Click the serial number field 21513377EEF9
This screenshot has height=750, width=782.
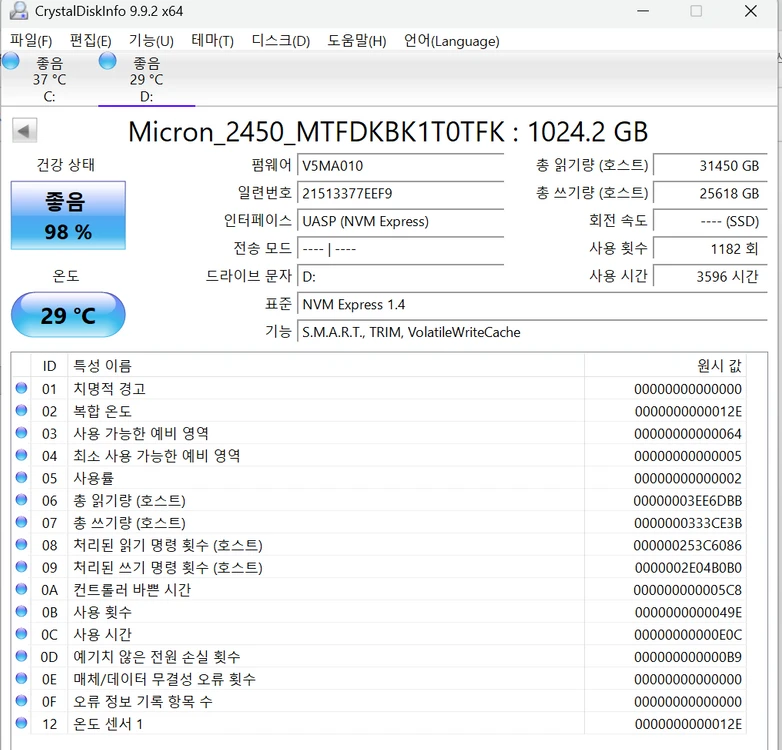(x=400, y=193)
